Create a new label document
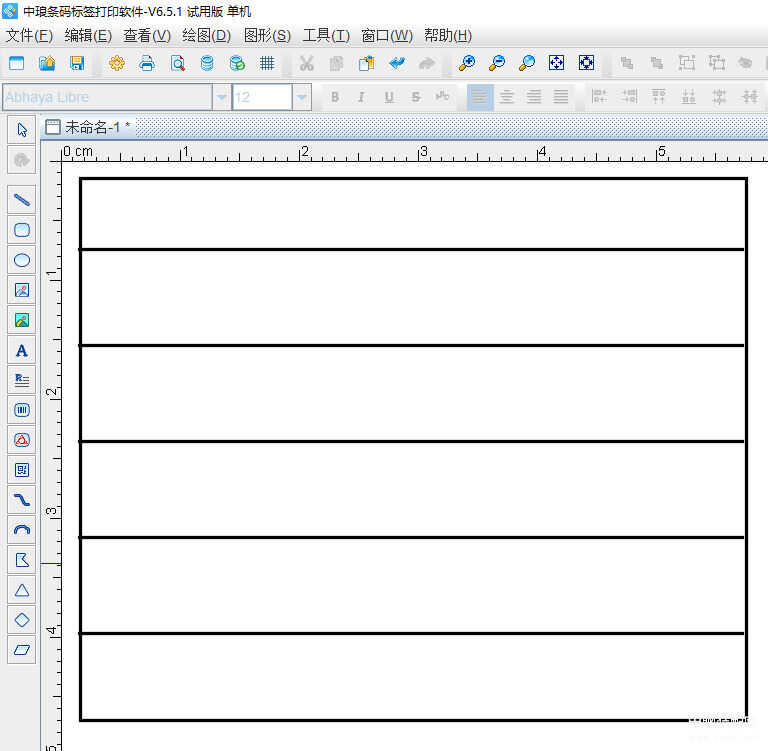Viewport: 768px width, 751px height. tap(17, 63)
